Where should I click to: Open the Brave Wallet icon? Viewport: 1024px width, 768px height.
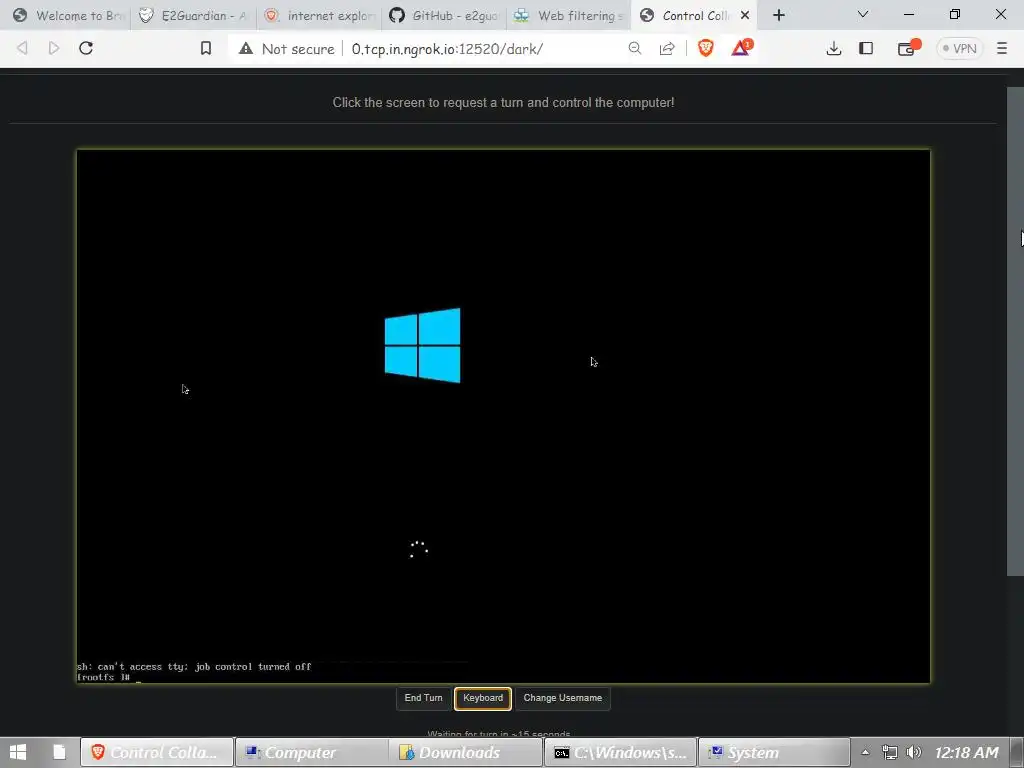click(908, 48)
